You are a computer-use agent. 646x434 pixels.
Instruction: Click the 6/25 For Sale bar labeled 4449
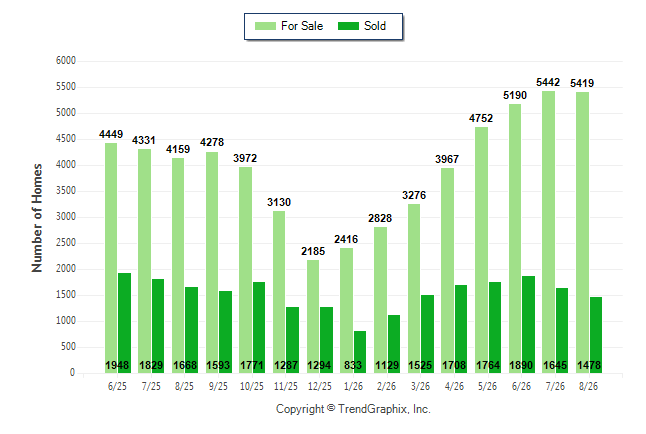coord(111,258)
